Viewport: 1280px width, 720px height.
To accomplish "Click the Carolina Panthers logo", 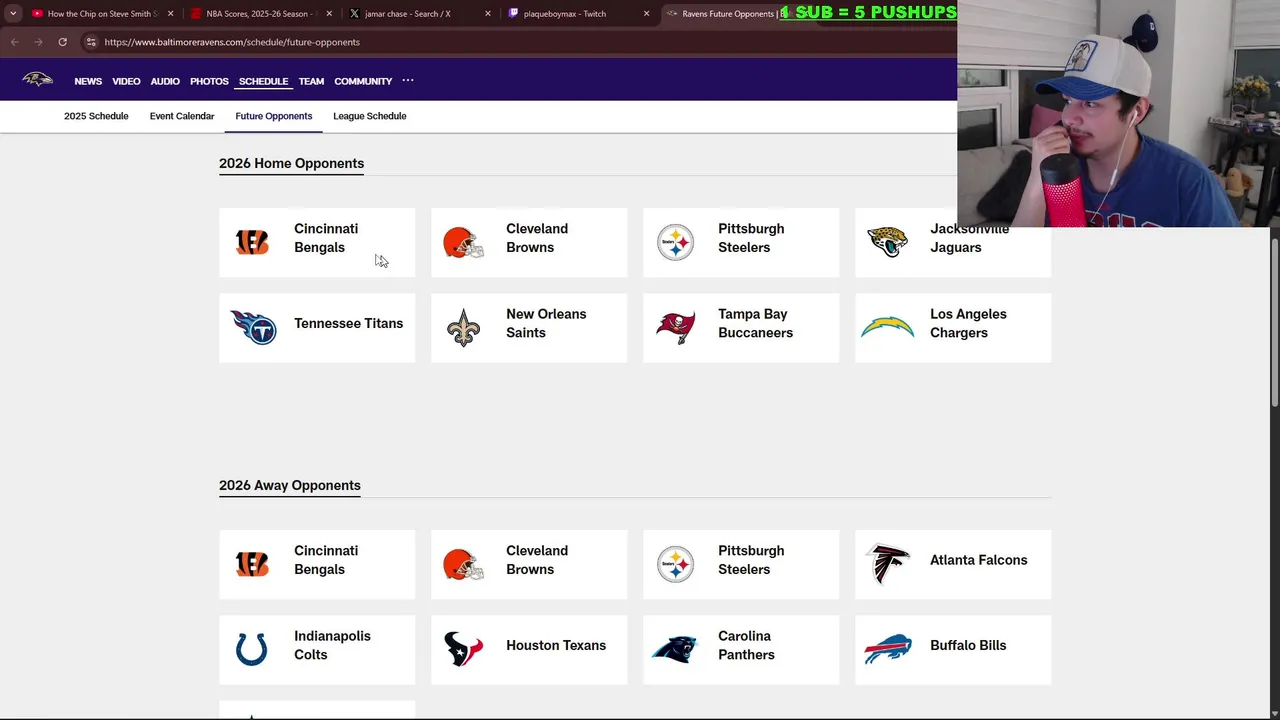I will [x=675, y=649].
